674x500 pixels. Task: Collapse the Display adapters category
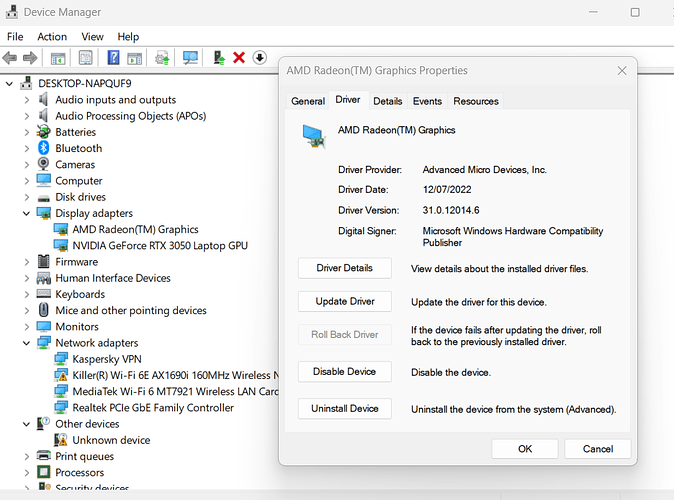click(x=26, y=213)
